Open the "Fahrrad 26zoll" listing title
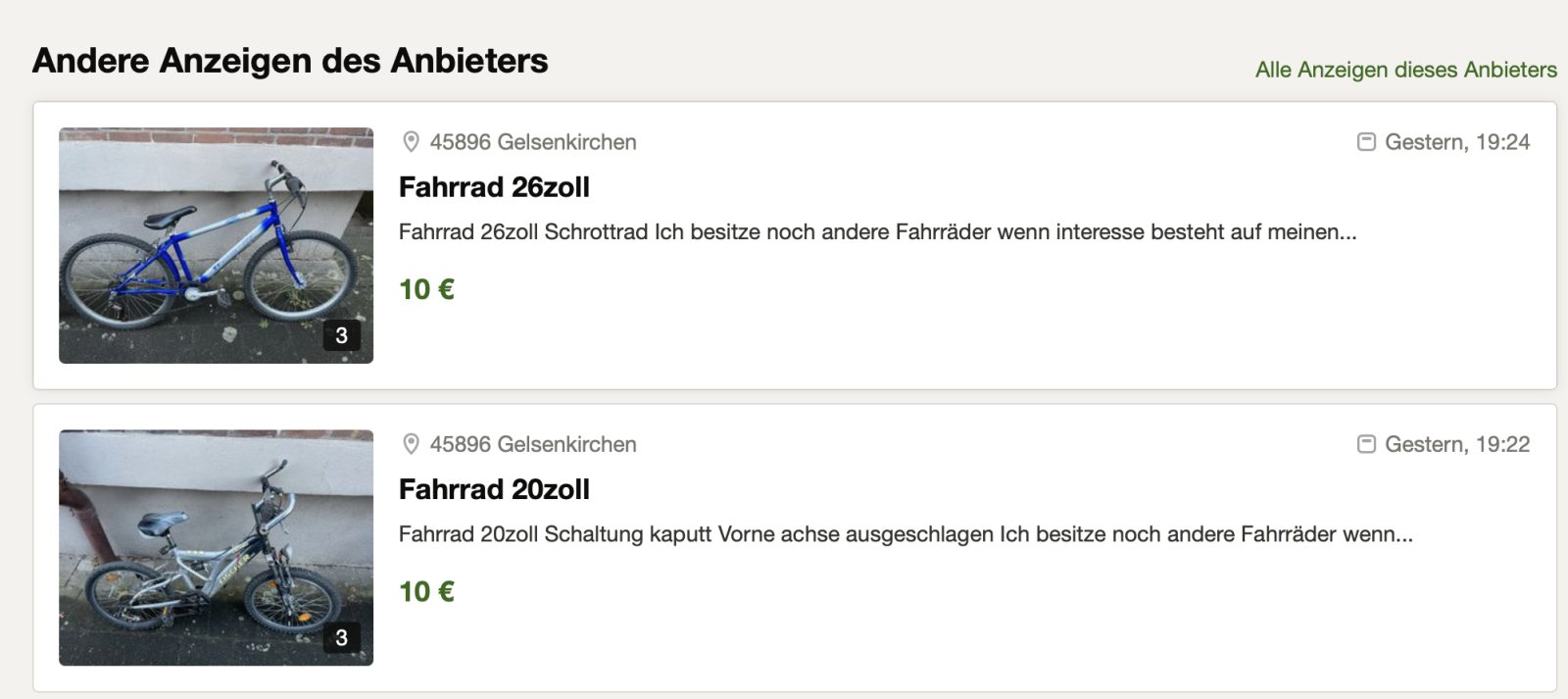 pos(494,187)
